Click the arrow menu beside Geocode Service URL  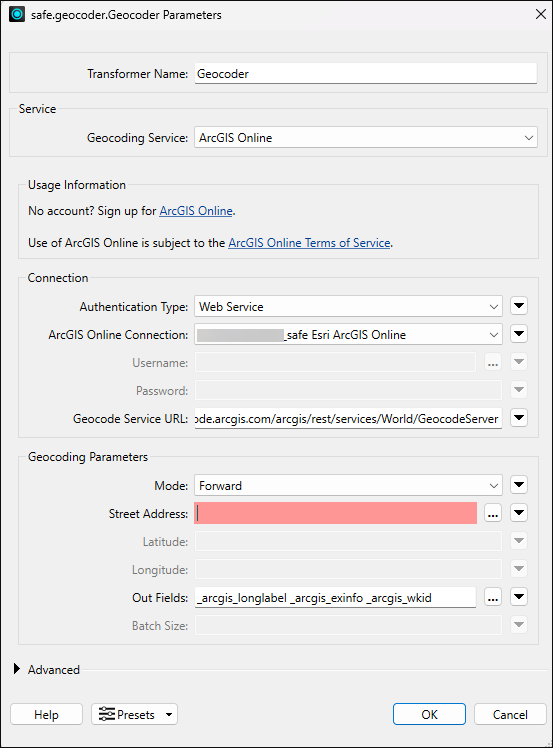[x=519, y=418]
